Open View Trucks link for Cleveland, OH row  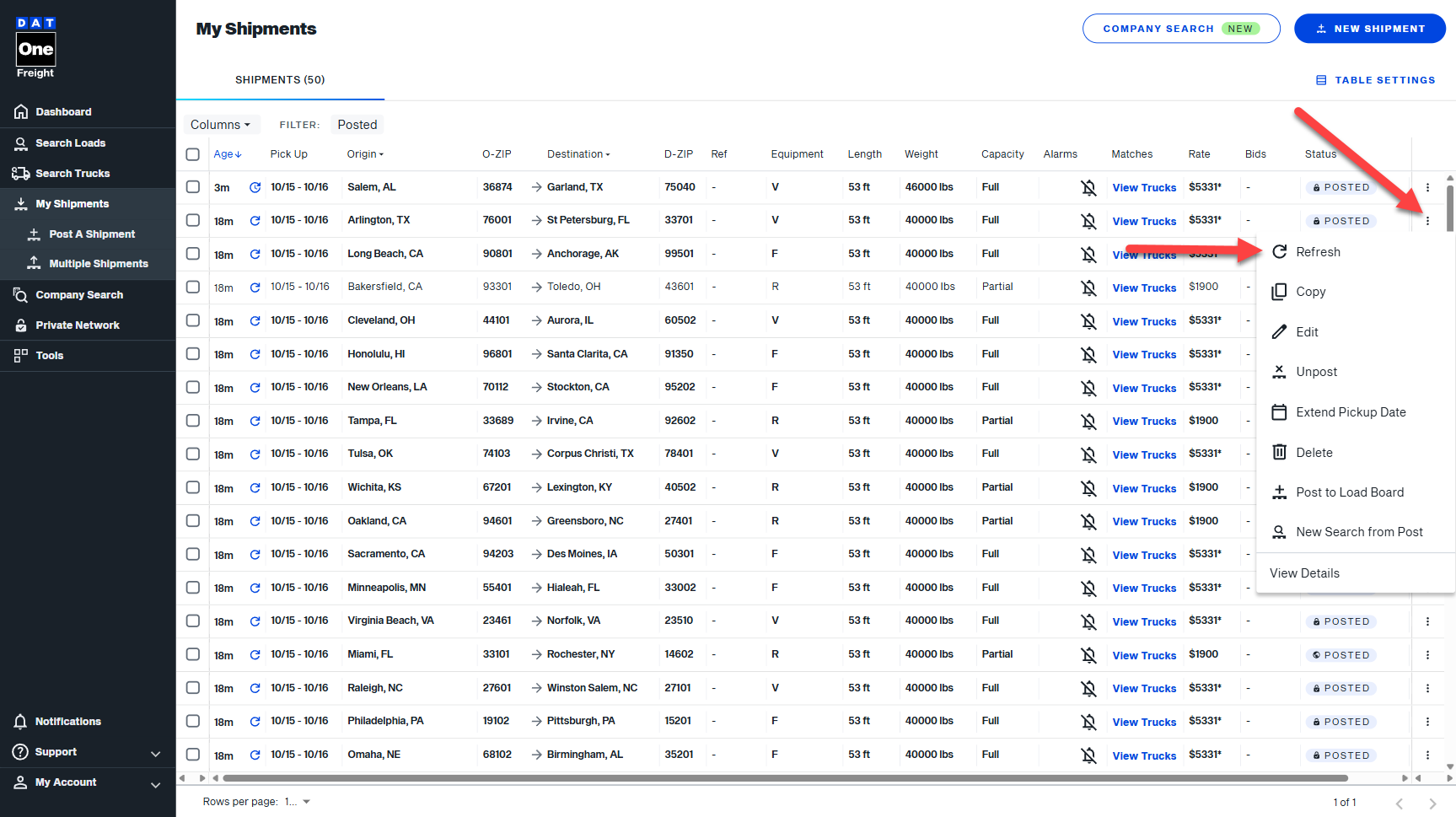[1144, 321]
